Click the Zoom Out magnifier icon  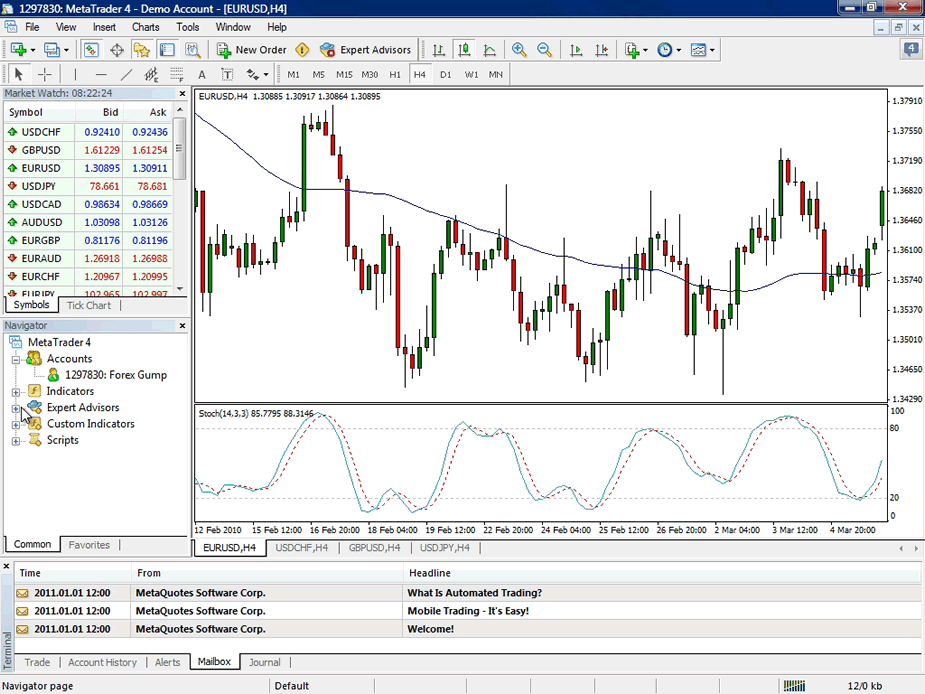point(544,50)
